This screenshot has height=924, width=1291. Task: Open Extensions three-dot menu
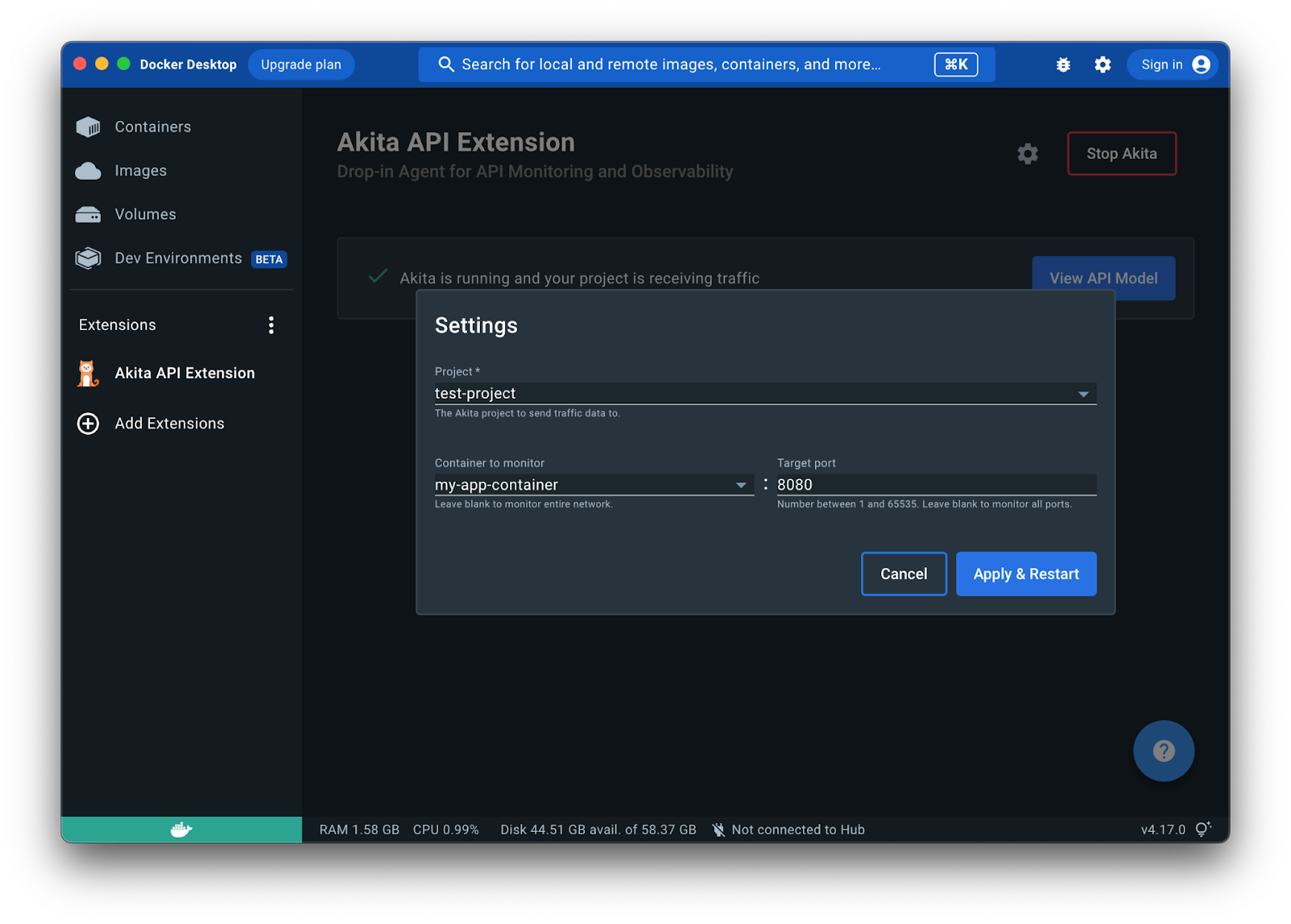pos(271,325)
